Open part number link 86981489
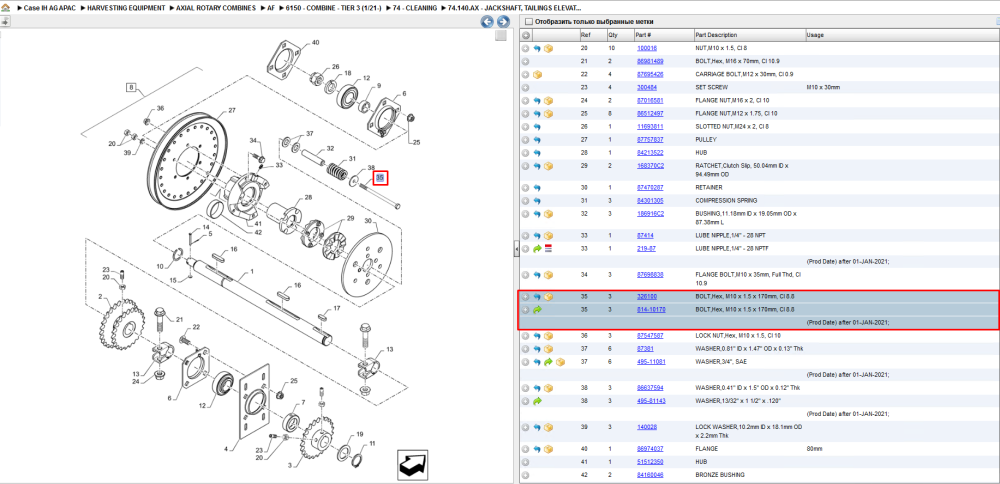Screen dimensions: 1000x484 click(x=650, y=61)
